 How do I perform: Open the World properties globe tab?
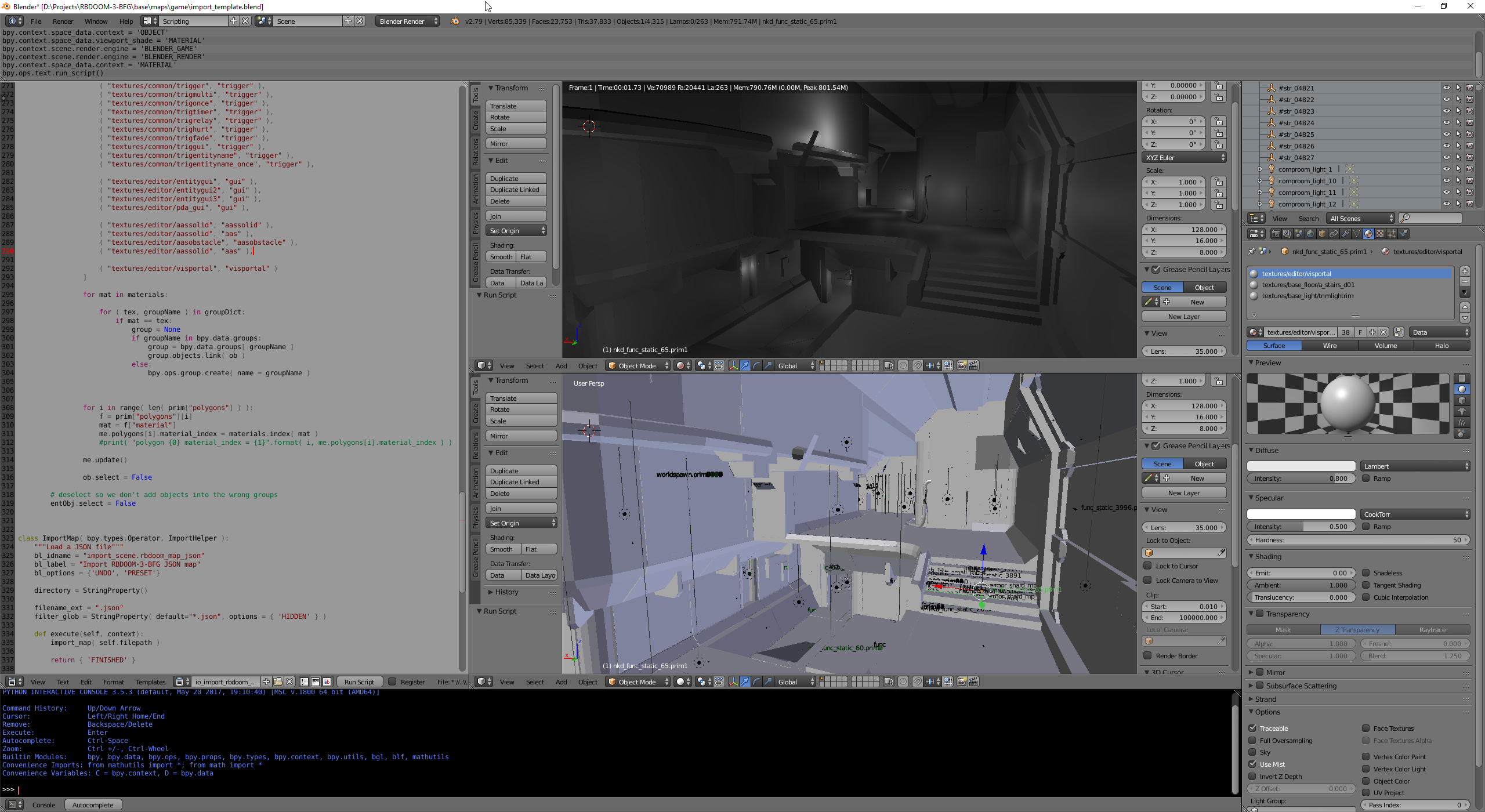pyautogui.click(x=1310, y=234)
